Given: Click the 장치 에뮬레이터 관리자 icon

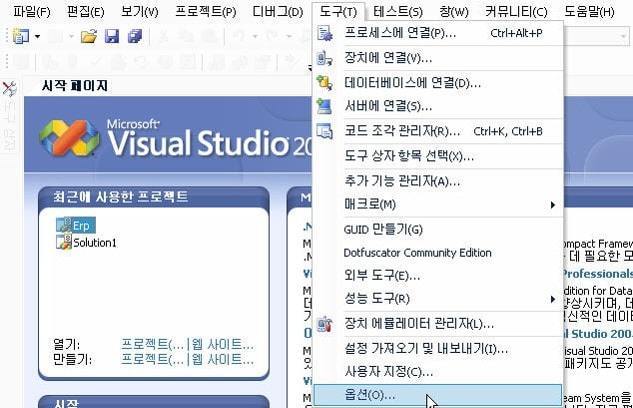Looking at the screenshot, I should click(x=325, y=324).
